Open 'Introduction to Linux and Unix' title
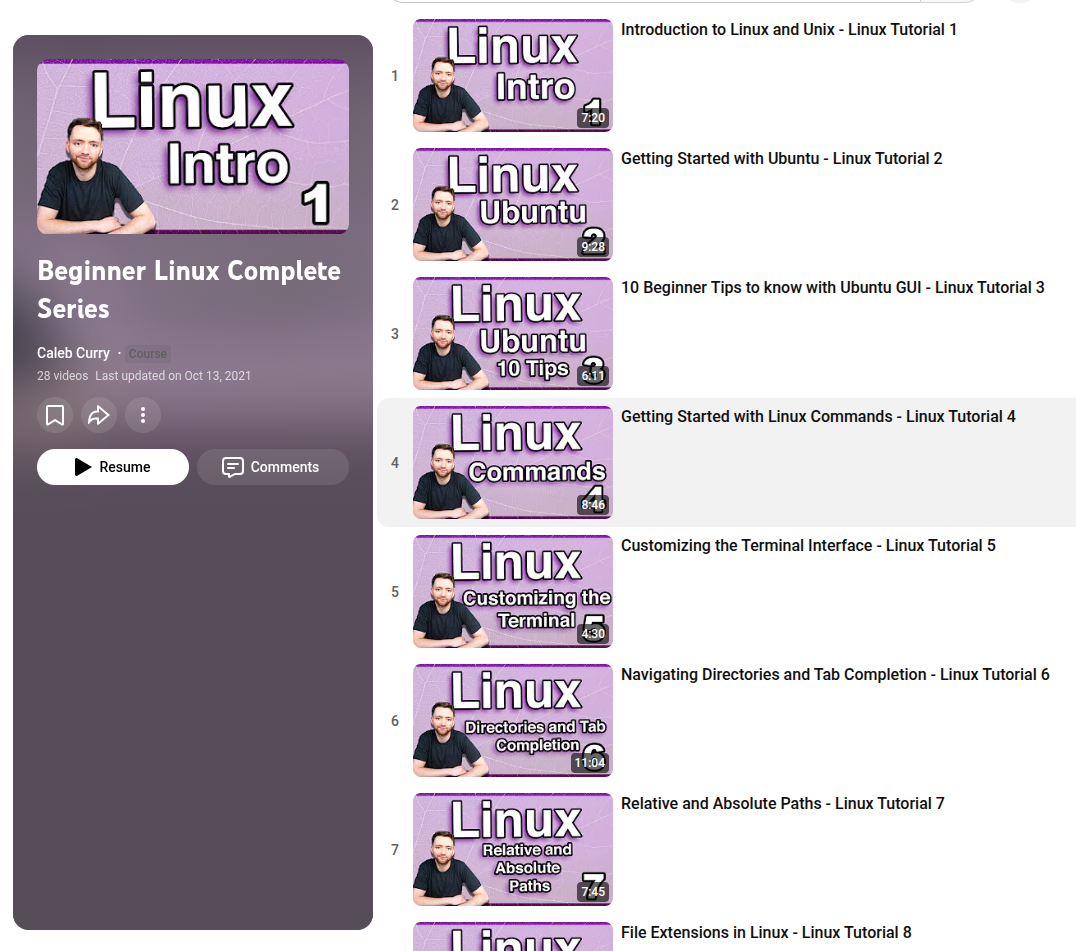 coord(788,30)
